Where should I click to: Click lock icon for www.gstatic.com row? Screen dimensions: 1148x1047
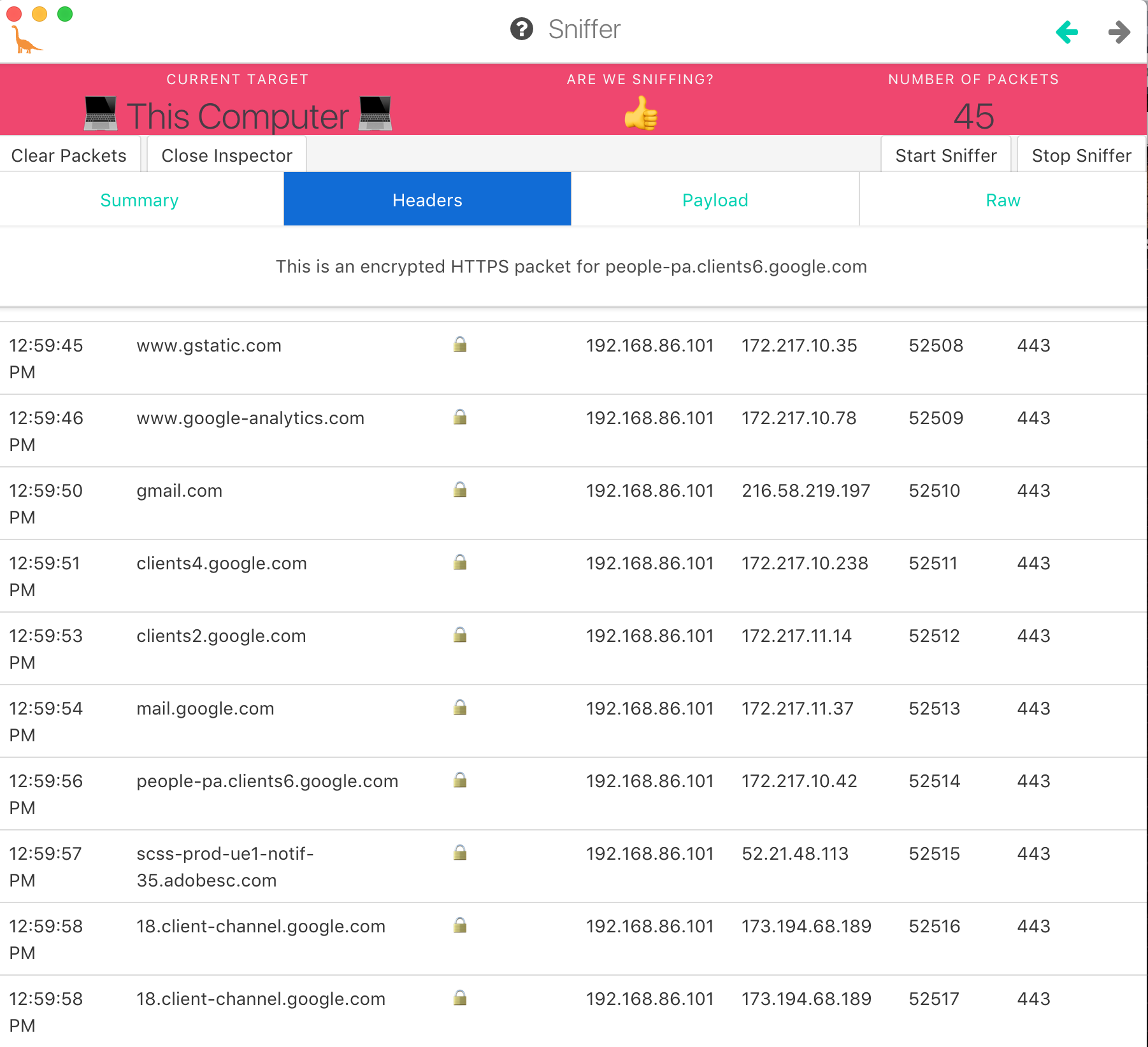coord(460,345)
